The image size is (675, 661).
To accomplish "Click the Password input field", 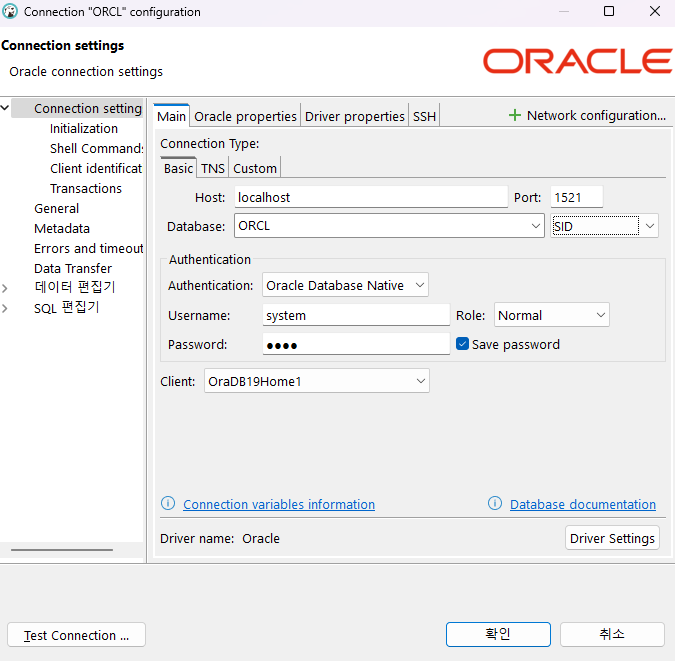I will 356,344.
